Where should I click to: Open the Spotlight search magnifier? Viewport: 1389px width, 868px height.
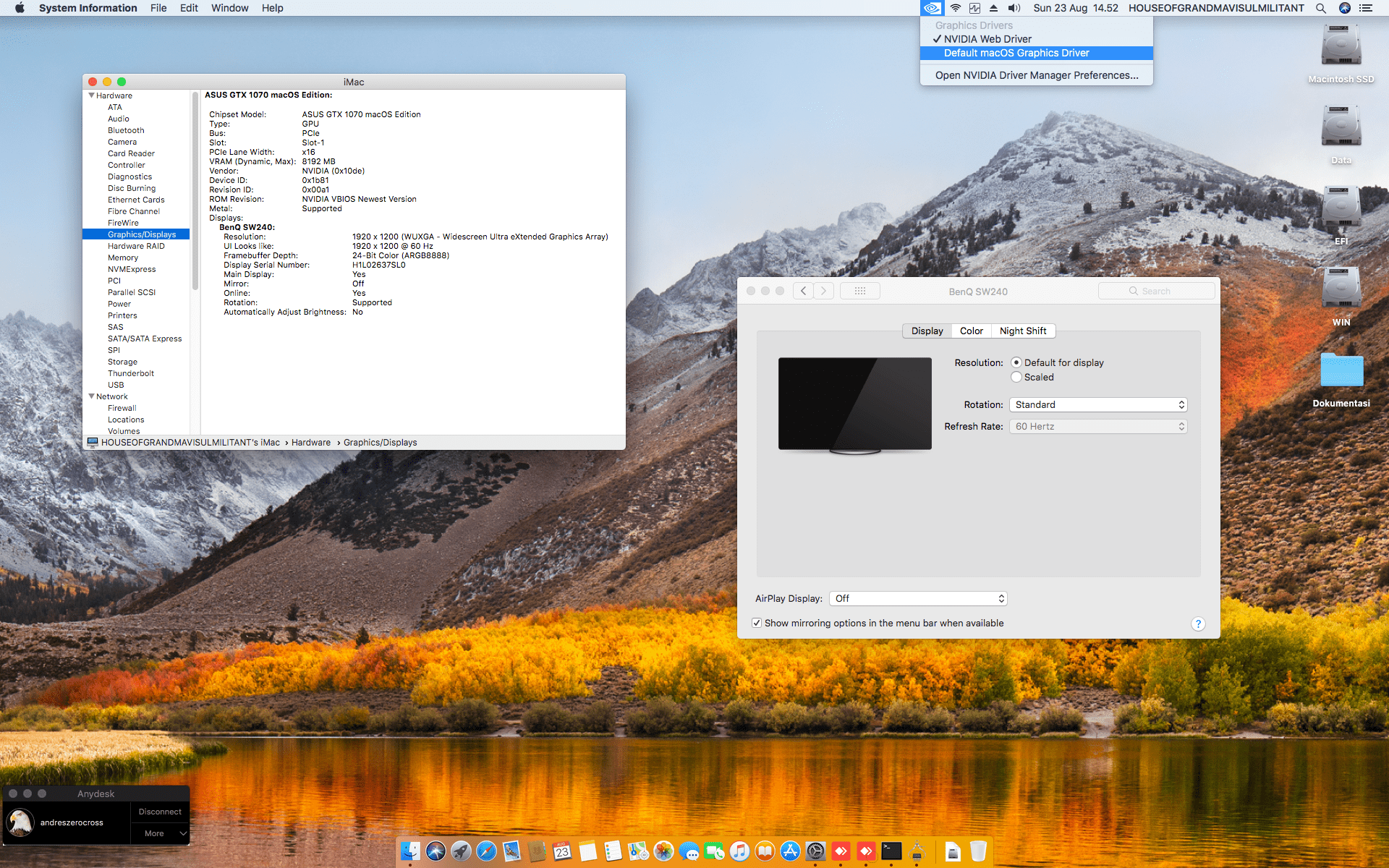(1321, 8)
